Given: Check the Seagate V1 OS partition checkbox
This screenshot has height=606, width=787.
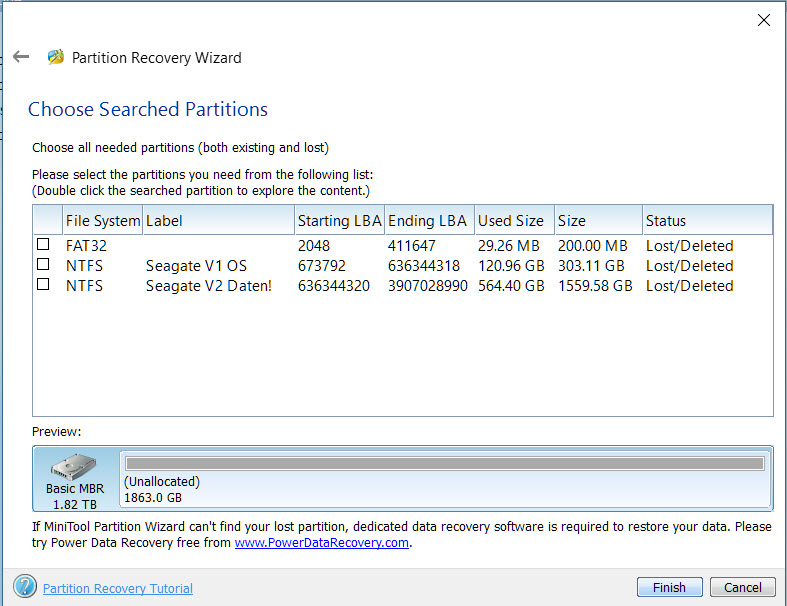Looking at the screenshot, I should click(x=43, y=265).
